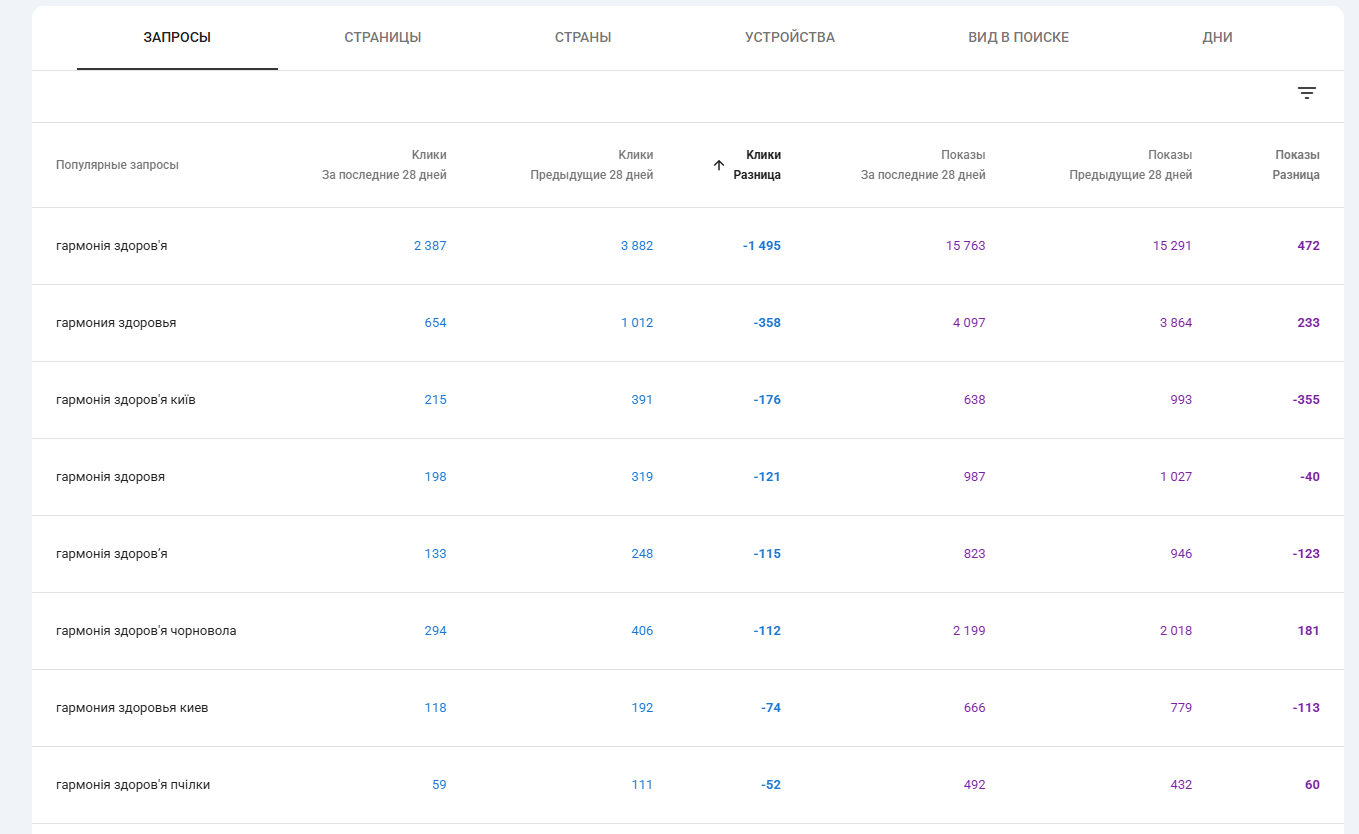Click the ЗАПРОСЫ tab

click(177, 38)
